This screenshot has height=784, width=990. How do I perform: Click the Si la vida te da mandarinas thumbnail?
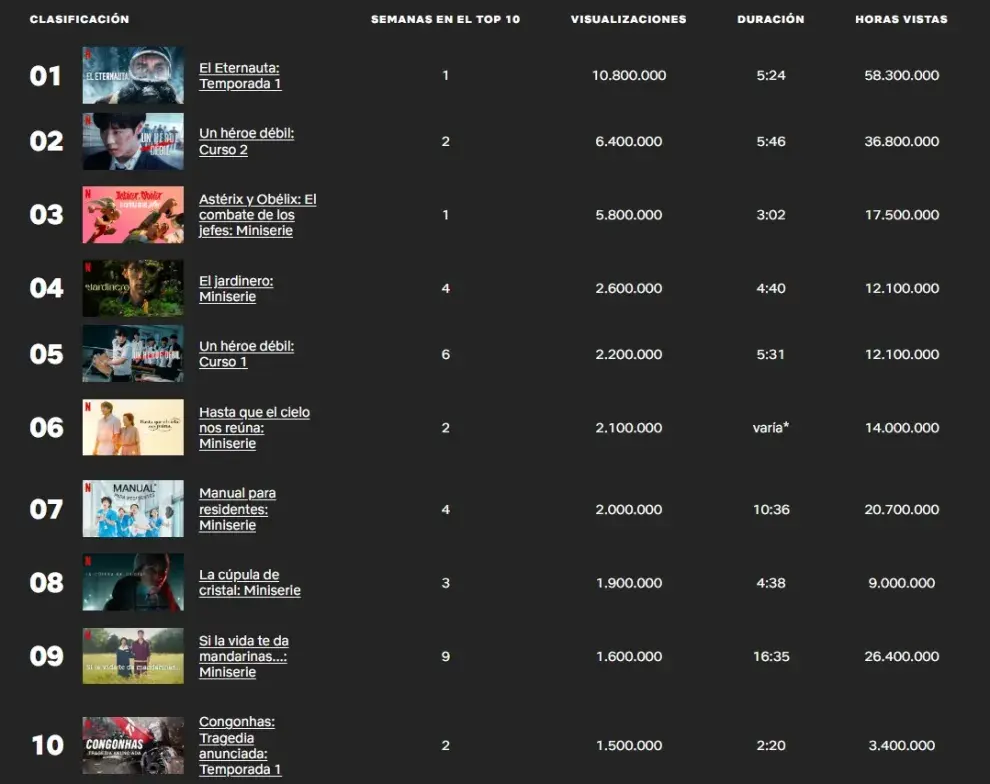coord(133,656)
